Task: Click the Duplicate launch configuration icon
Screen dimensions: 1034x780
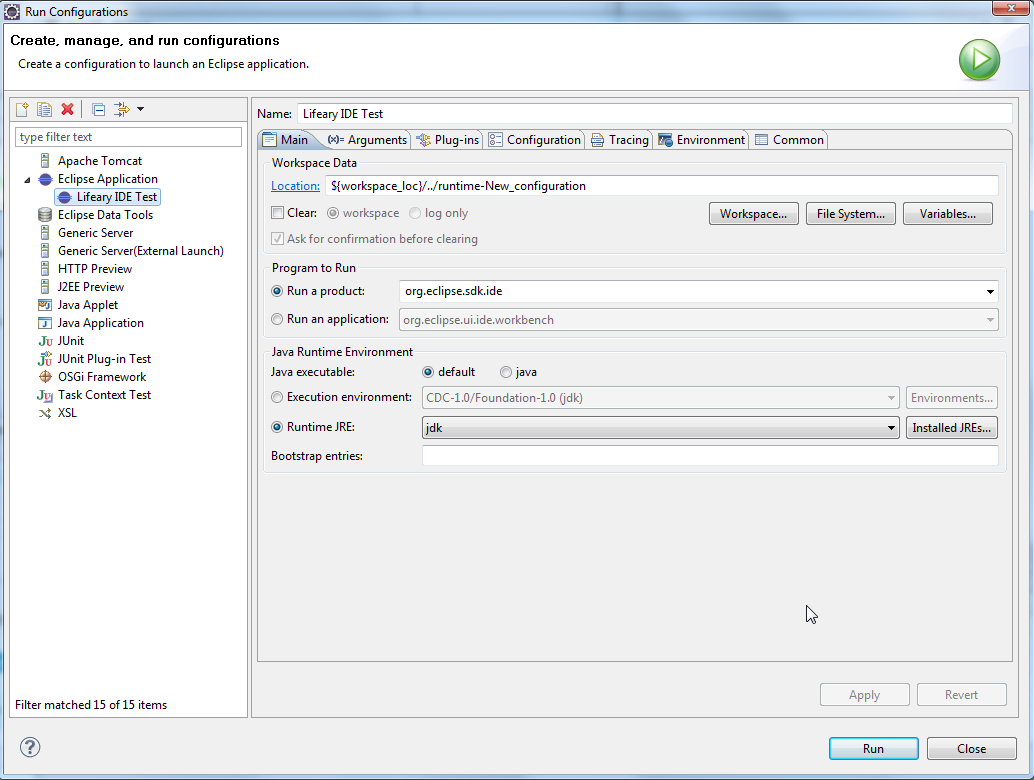Action: [x=44, y=109]
